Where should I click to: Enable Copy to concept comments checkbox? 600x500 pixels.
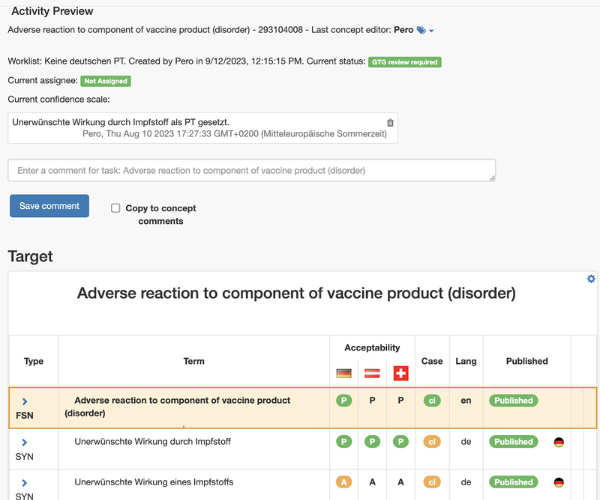pos(116,208)
